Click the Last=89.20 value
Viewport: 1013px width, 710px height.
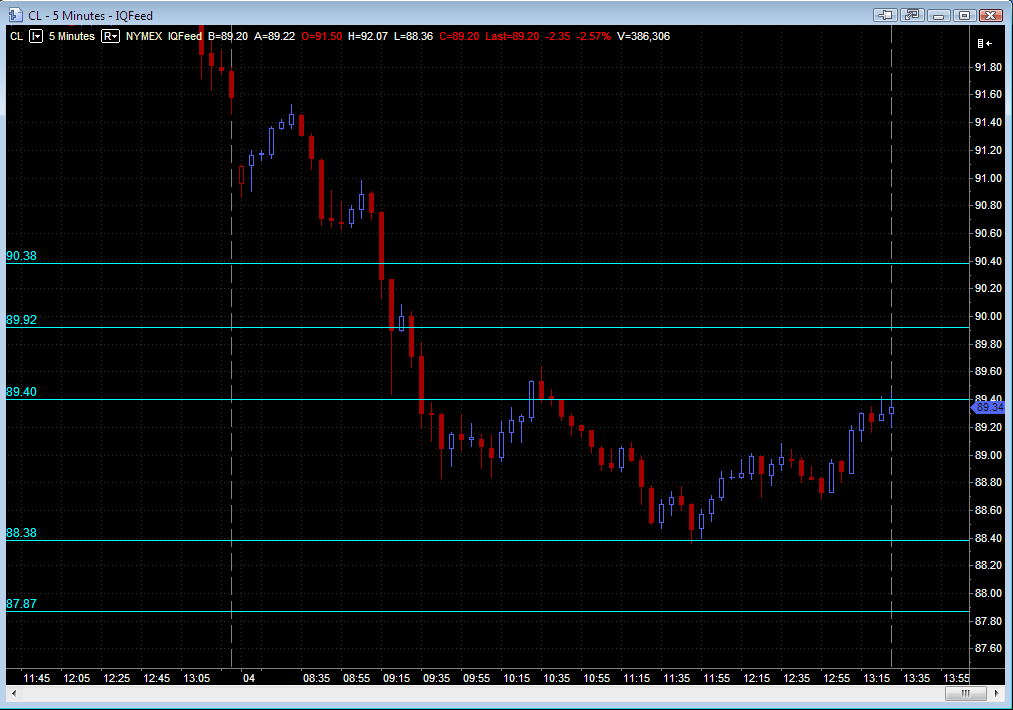click(x=512, y=36)
